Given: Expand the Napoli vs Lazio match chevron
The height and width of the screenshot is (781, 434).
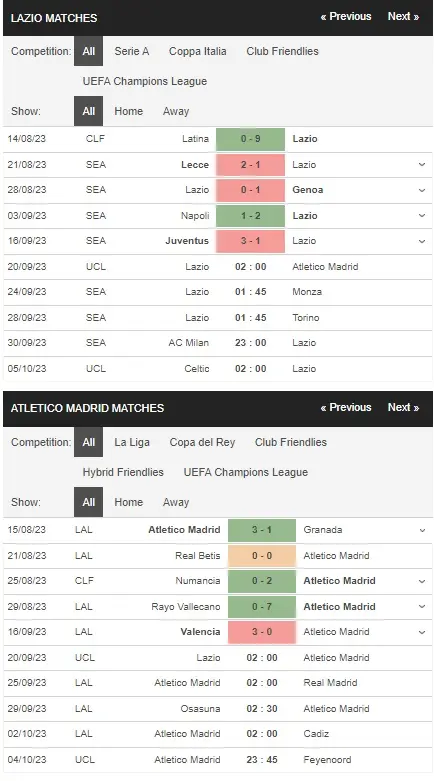Looking at the screenshot, I should (422, 216).
